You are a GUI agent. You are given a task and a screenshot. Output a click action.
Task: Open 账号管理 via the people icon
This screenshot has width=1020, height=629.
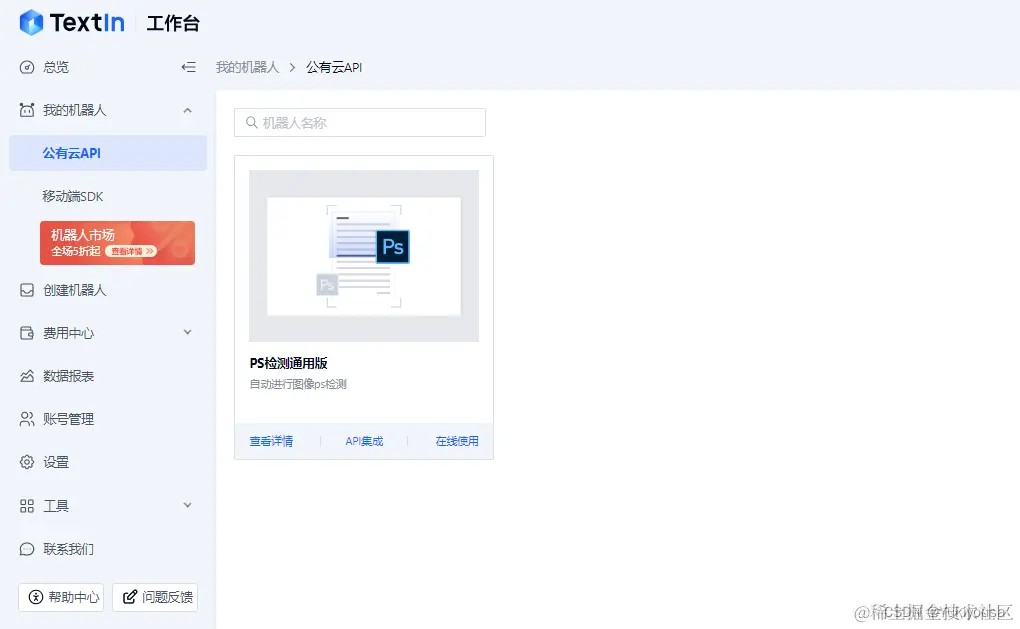25,419
